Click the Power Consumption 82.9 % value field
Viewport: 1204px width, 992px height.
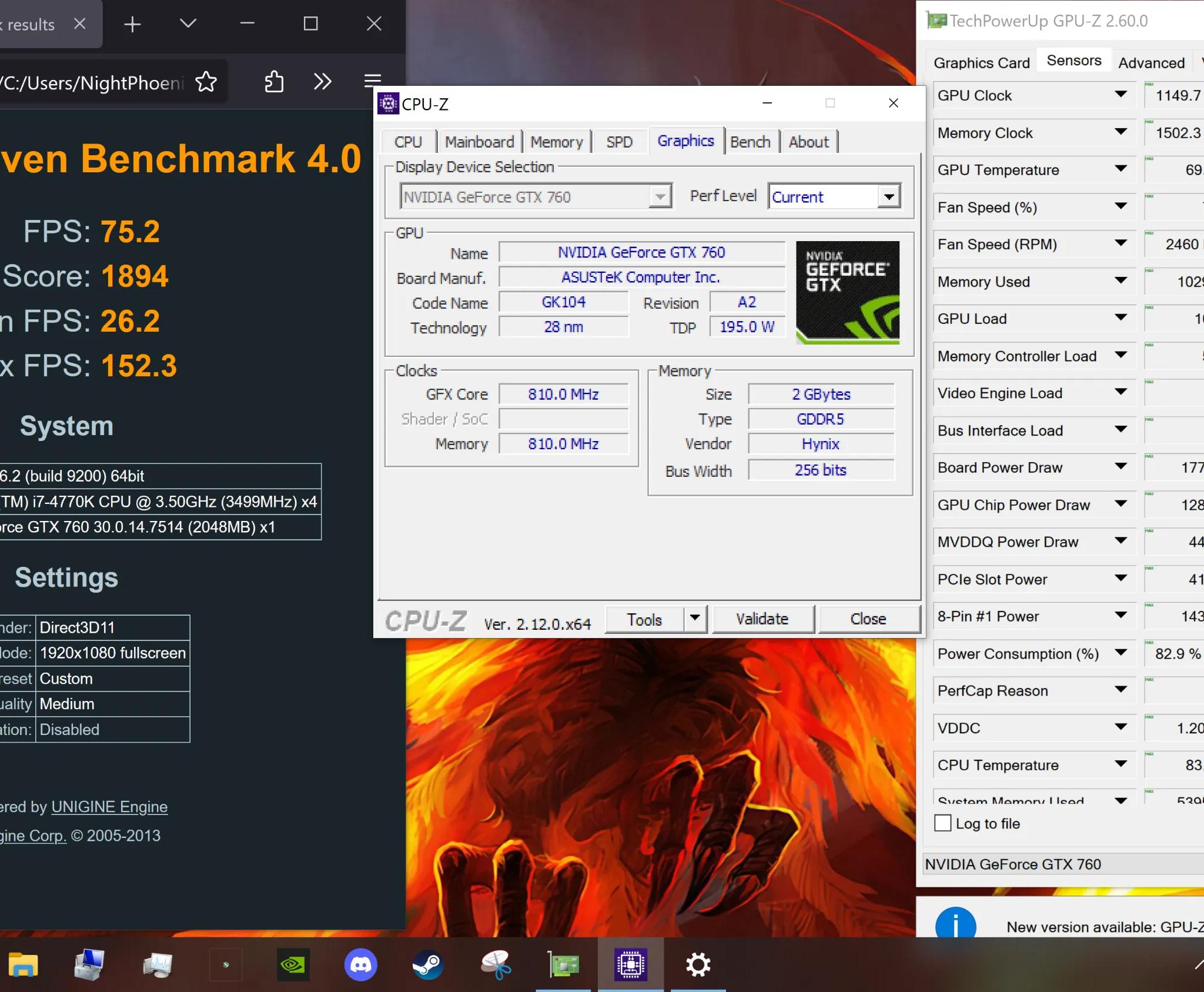pyautogui.click(x=1174, y=653)
